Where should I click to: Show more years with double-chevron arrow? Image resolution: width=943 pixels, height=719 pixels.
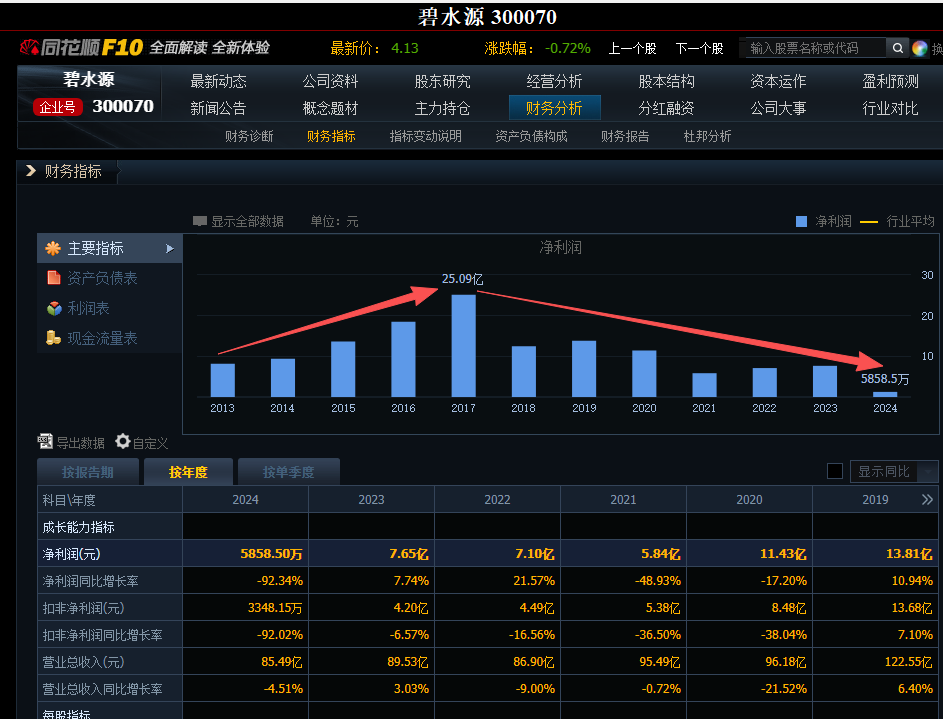tap(927, 500)
